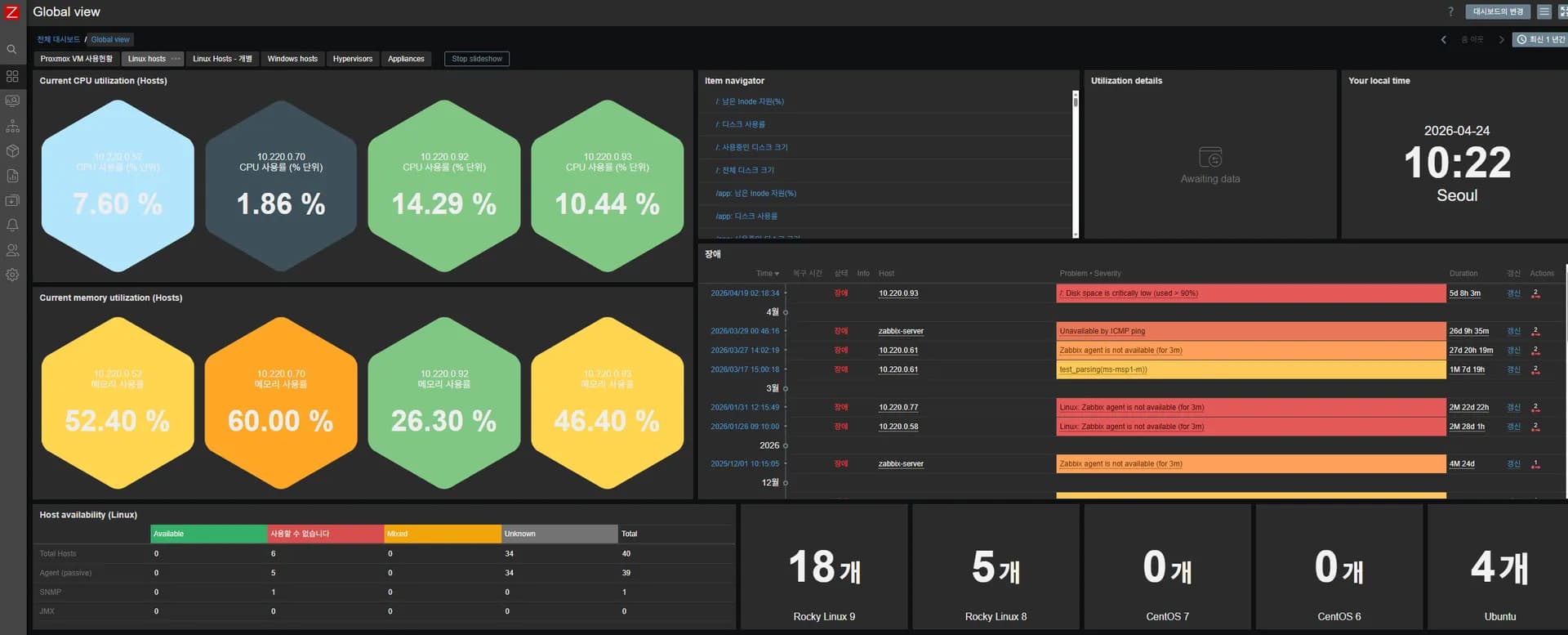Open the Windows hosts tab
1568x635 pixels.
tap(292, 59)
